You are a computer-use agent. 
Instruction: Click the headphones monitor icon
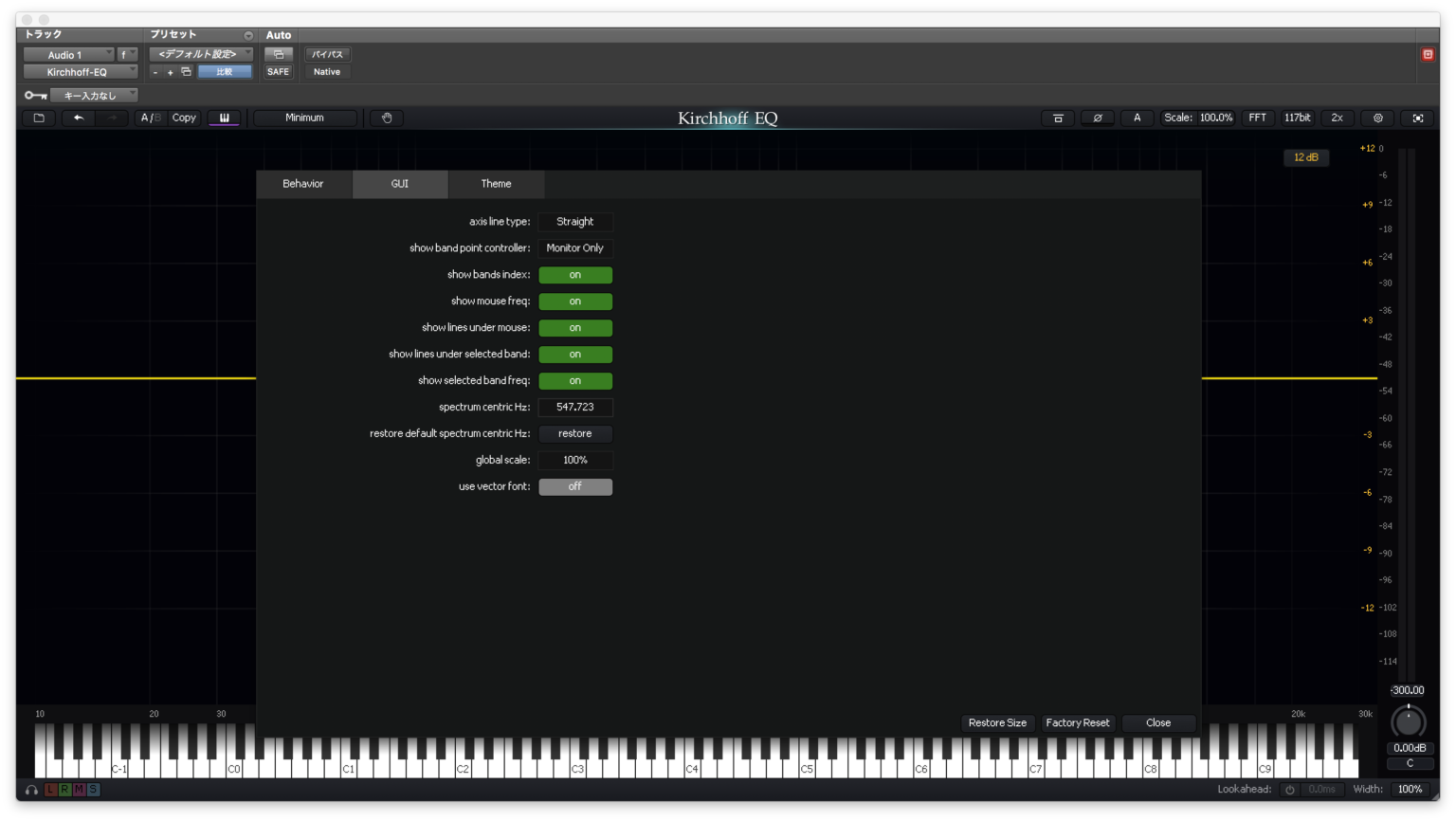pyautogui.click(x=31, y=790)
